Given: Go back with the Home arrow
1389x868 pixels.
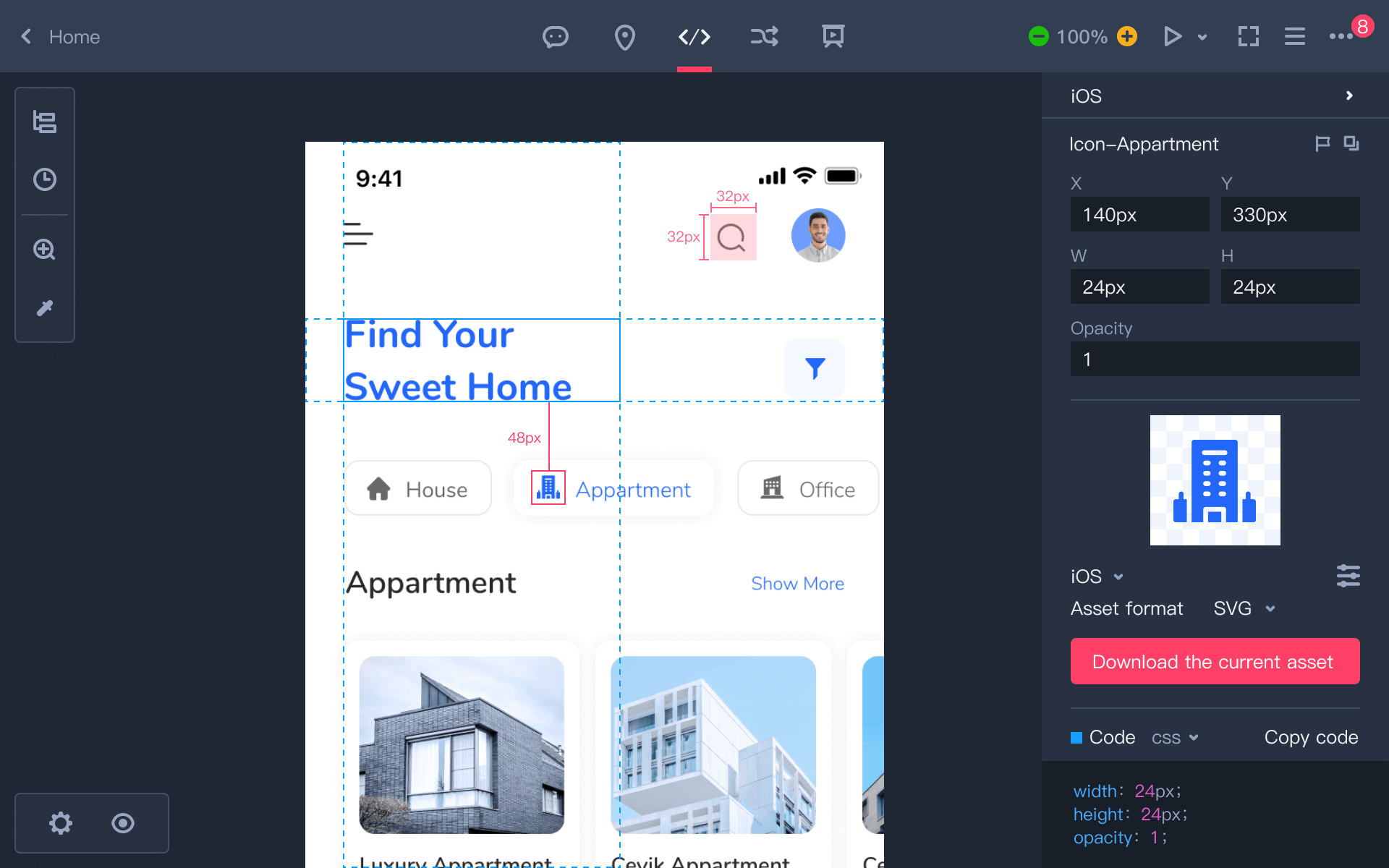Looking at the screenshot, I should pyautogui.click(x=26, y=36).
